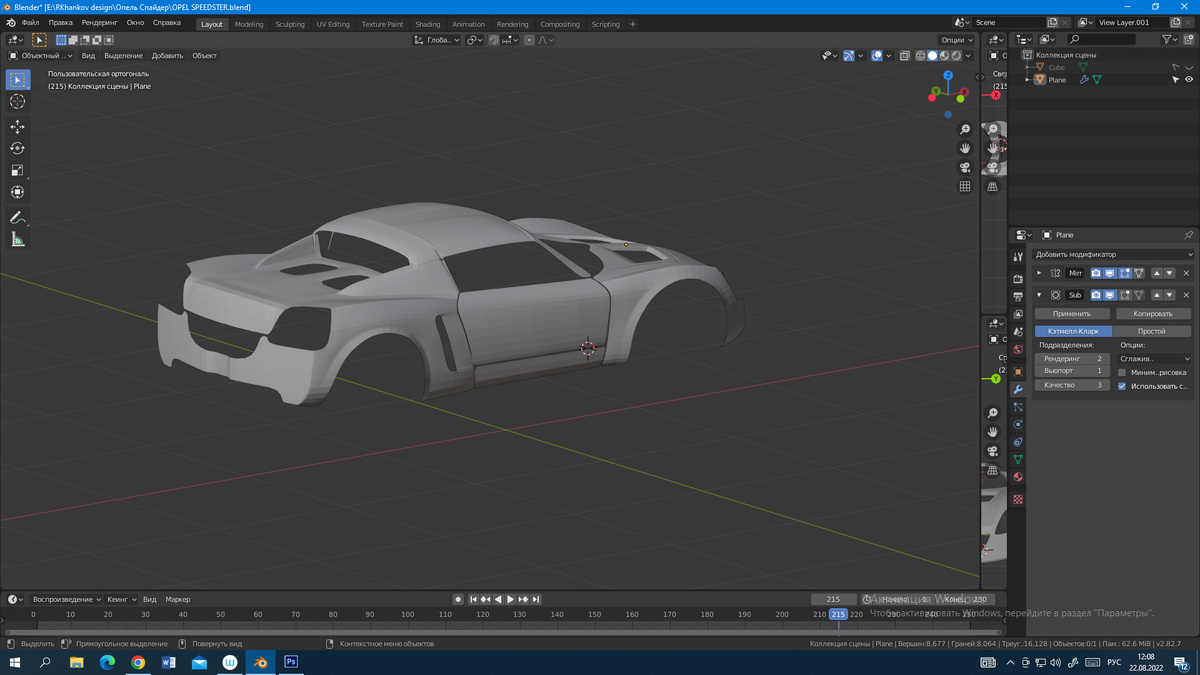Switch to the Modeling workspace tab
Screen dimensions: 1200x675
[x=249, y=24]
